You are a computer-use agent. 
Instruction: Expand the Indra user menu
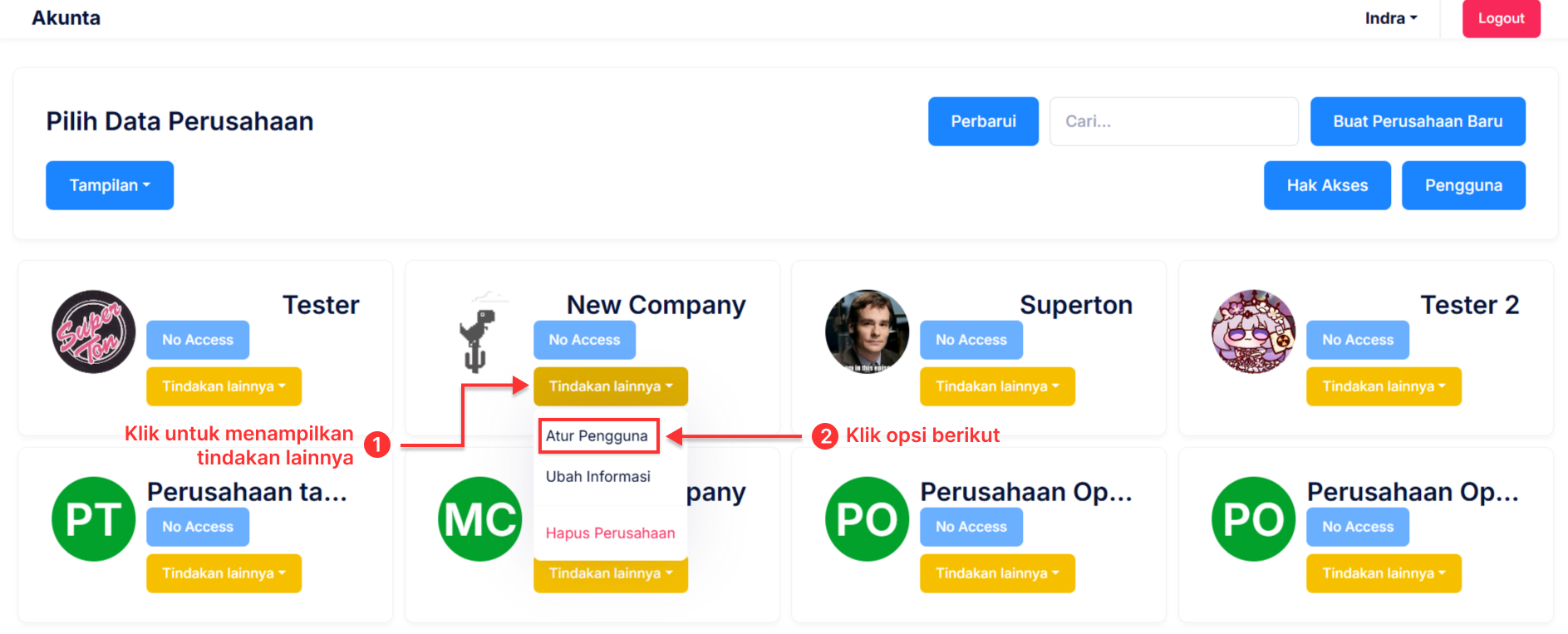coord(1390,18)
